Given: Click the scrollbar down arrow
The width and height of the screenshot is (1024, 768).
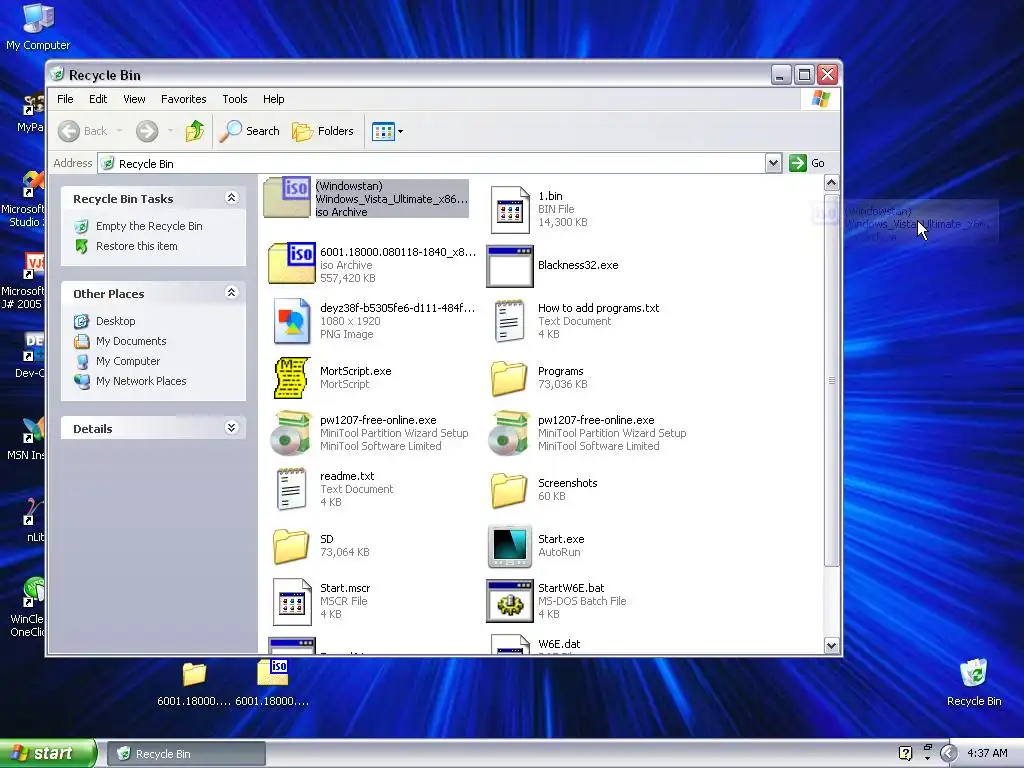Looking at the screenshot, I should pos(831,645).
